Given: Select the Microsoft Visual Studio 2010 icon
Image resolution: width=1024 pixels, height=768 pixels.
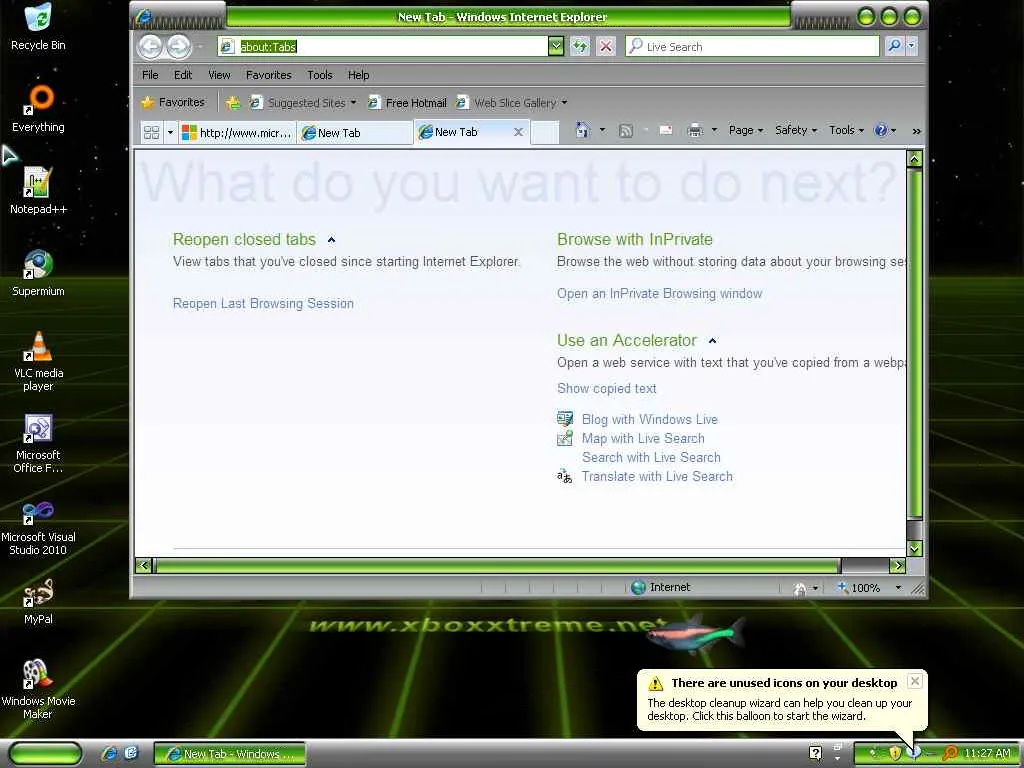Looking at the screenshot, I should pos(38,526).
